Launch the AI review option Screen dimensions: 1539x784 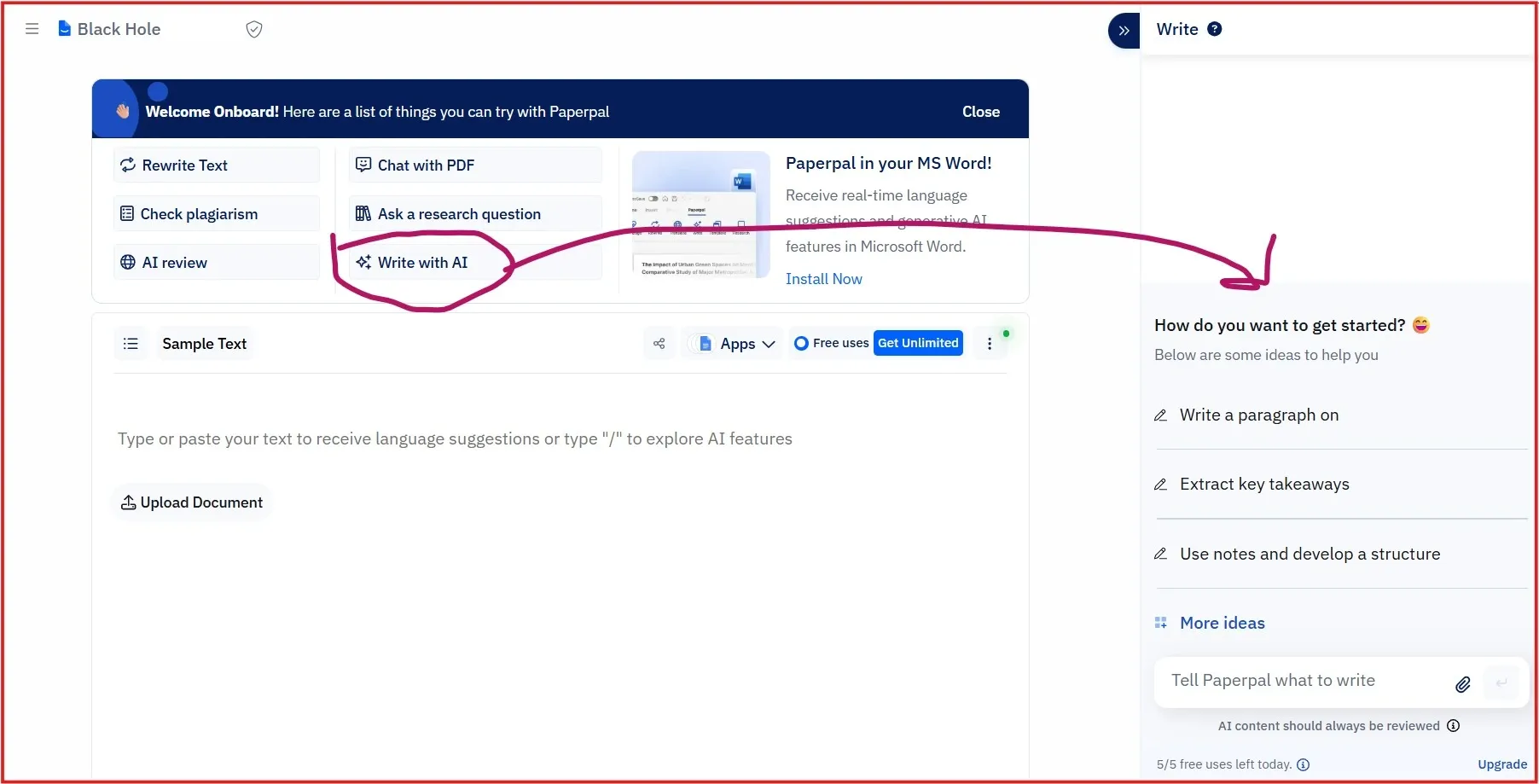click(x=217, y=262)
